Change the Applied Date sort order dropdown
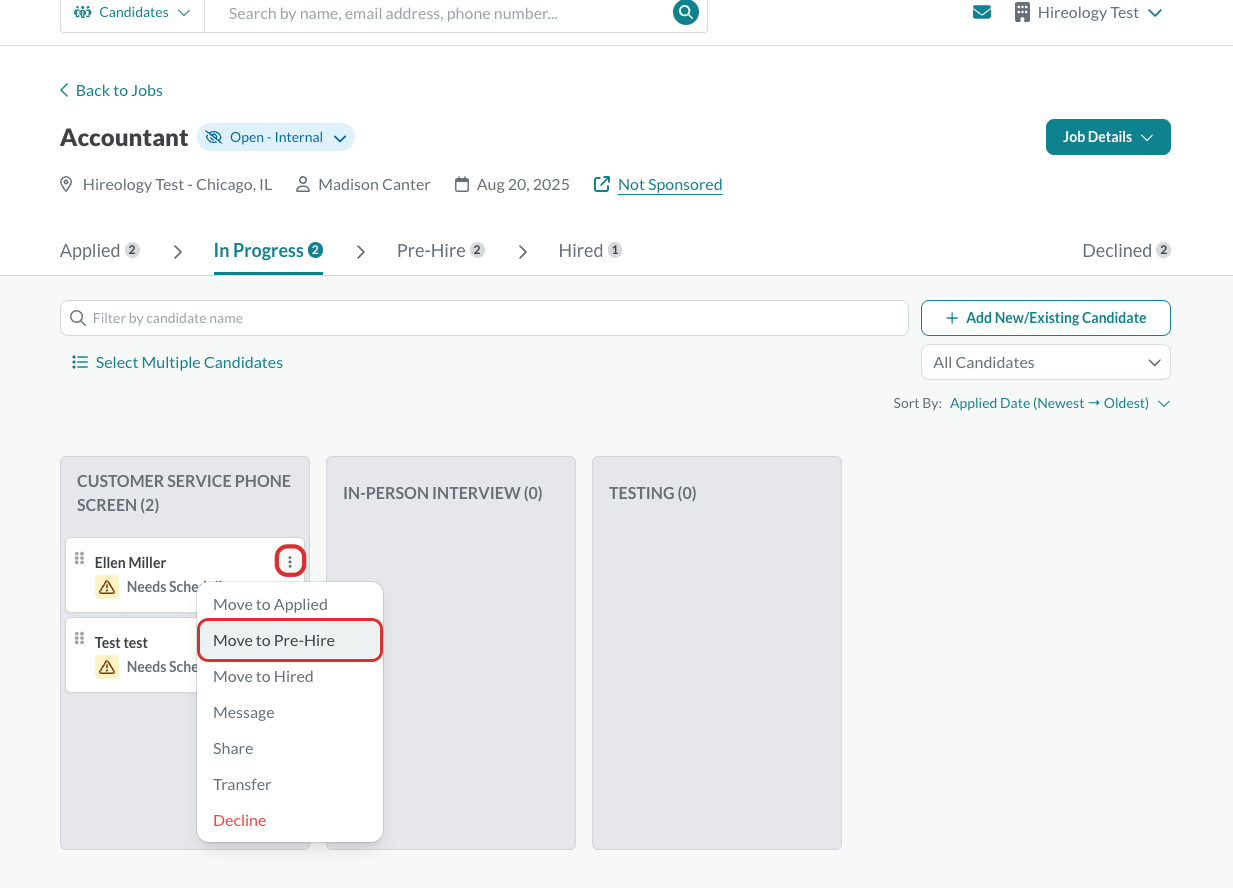This screenshot has height=888, width=1233. [x=1060, y=403]
